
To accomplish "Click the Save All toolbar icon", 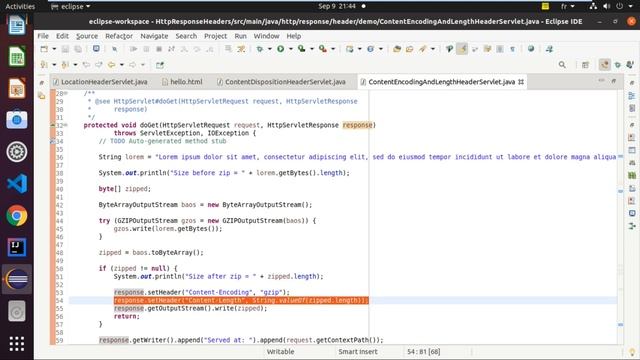I will [x=78, y=49].
